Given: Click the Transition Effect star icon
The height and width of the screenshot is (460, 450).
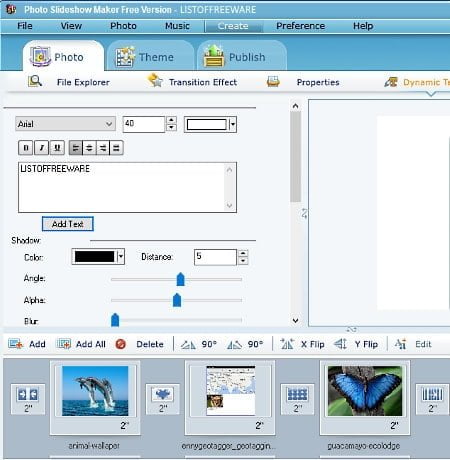Looking at the screenshot, I should click(x=155, y=81).
